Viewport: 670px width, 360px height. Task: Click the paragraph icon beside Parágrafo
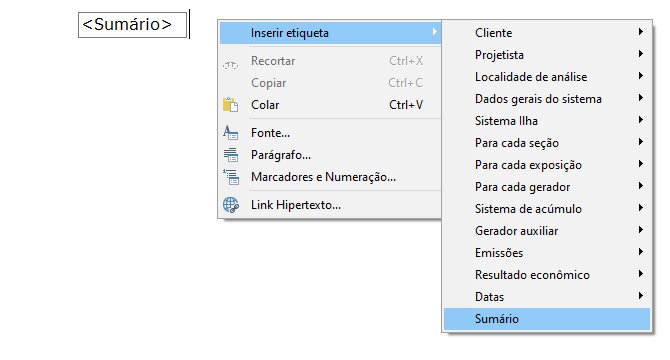pyautogui.click(x=231, y=155)
